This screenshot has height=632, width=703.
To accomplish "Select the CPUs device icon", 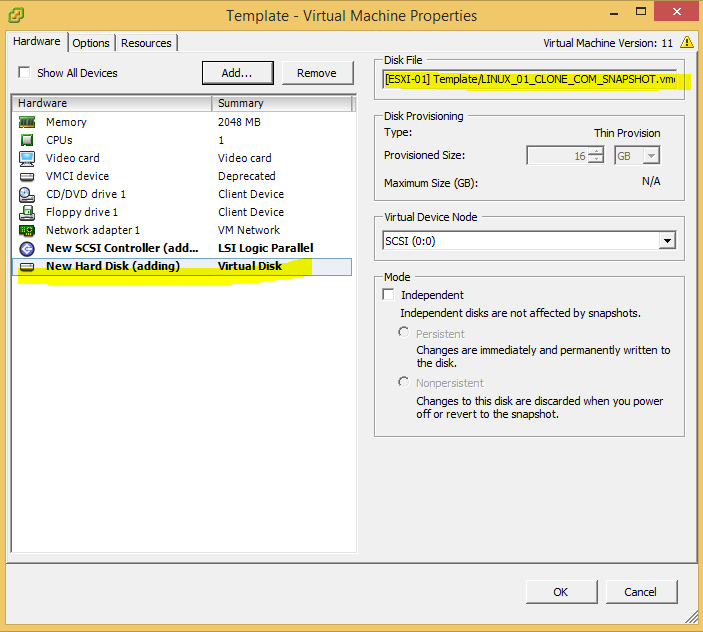I will 27,140.
